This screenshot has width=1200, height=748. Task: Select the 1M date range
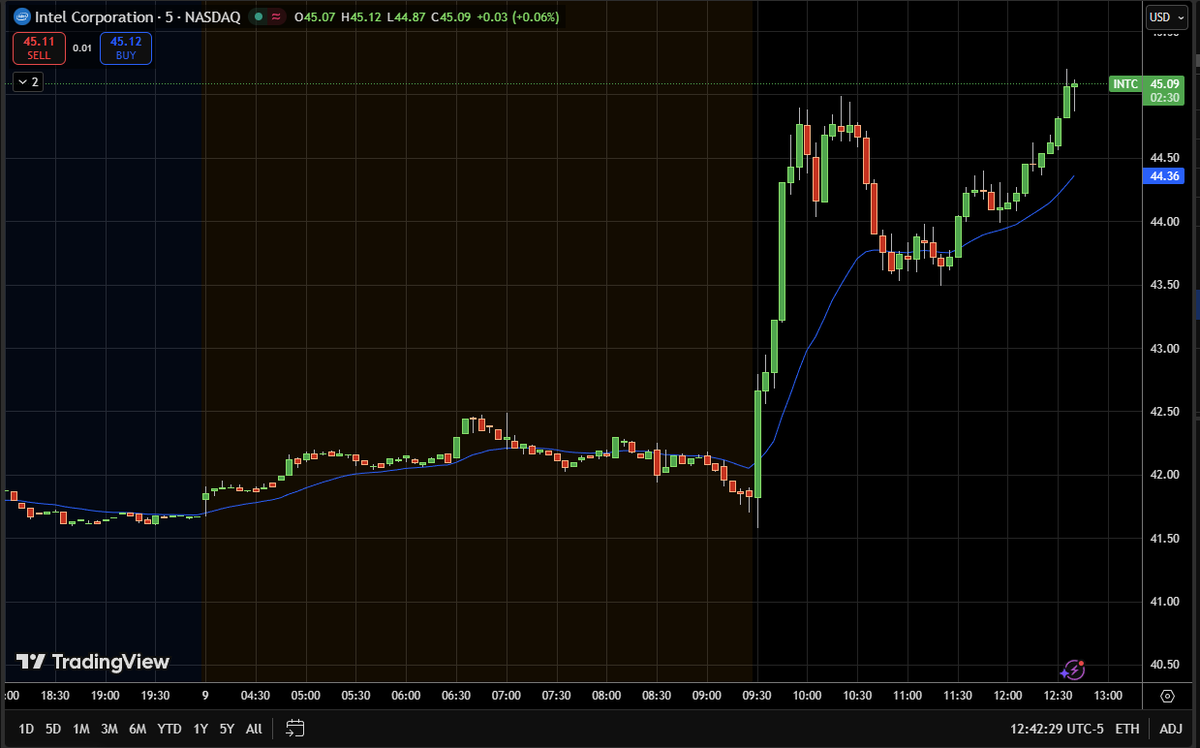coord(81,729)
